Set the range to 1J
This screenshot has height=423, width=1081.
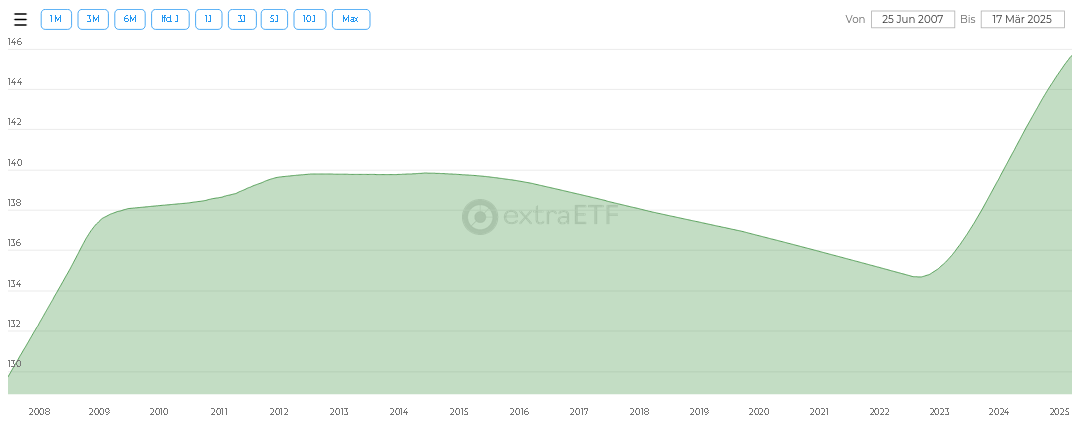(x=208, y=19)
